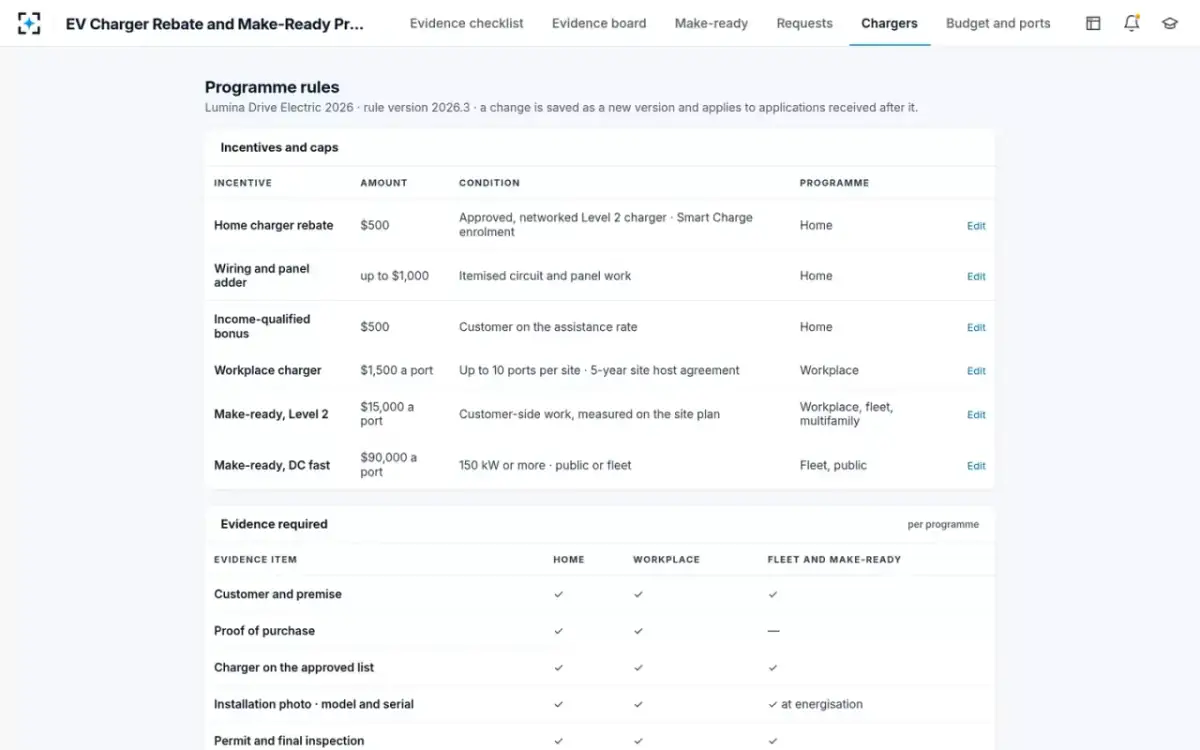Click 'Installation photo · model and serial' row label
1200x750 pixels.
[x=314, y=704]
